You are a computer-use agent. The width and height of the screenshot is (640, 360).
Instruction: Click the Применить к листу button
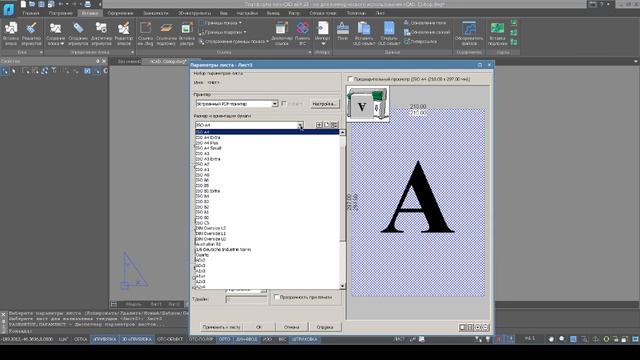(221, 327)
